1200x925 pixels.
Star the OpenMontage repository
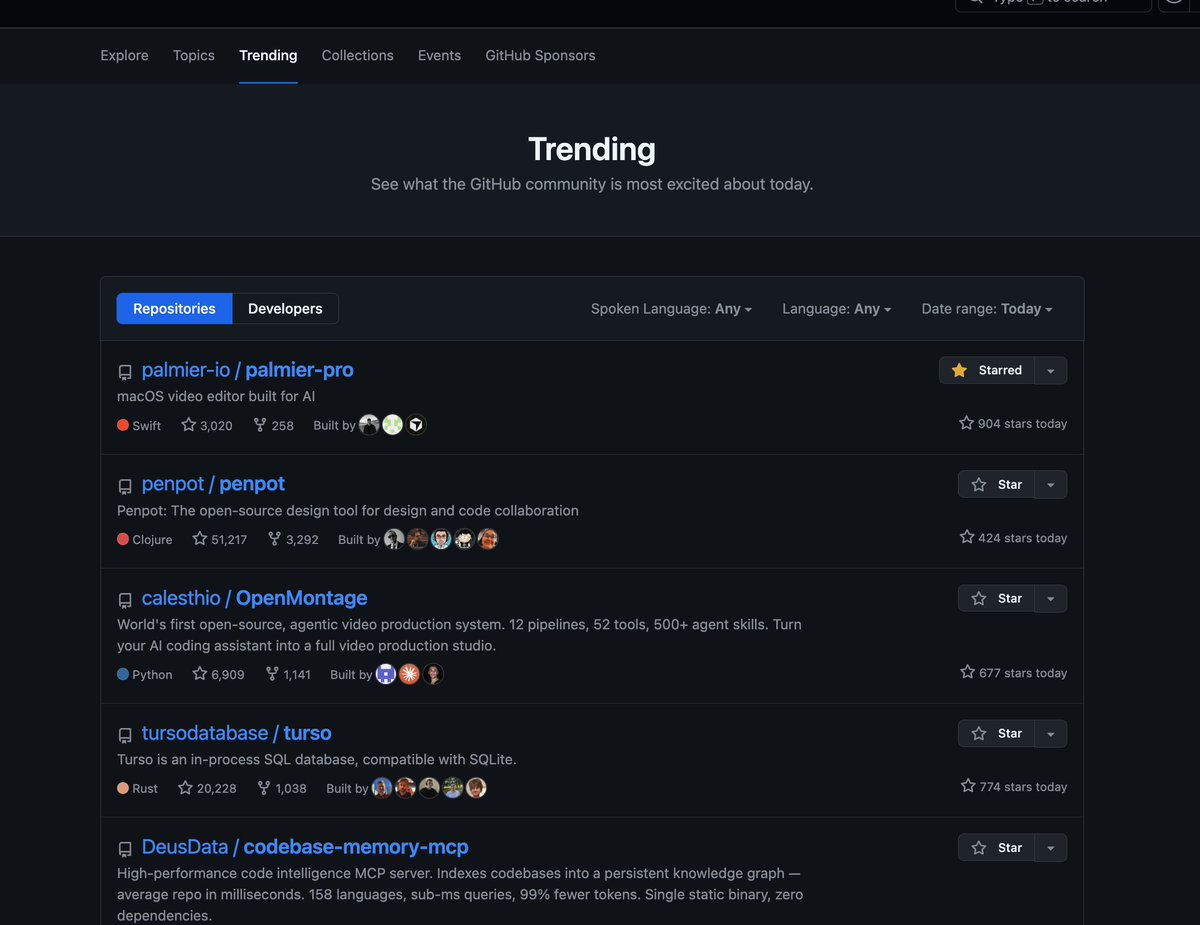pyautogui.click(x=997, y=598)
